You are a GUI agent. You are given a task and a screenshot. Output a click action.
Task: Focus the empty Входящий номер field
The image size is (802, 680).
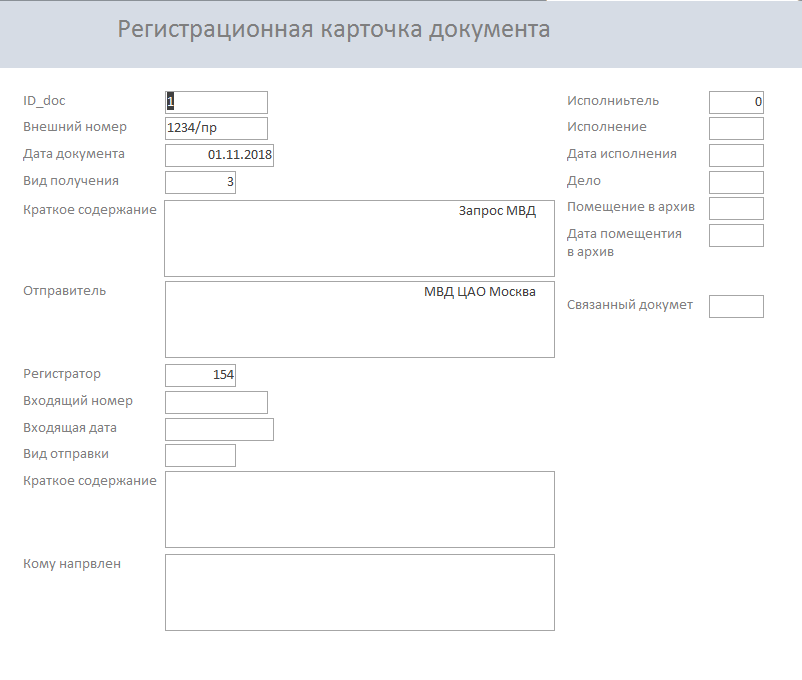(216, 403)
